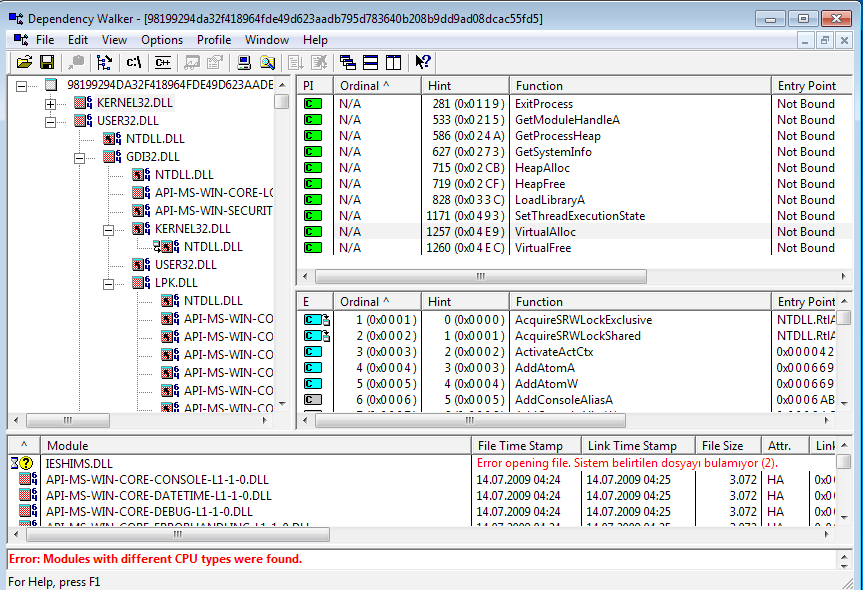Select API-MS-WIN-CORE-DEBUG-L1-1-0.DLL module row
Screen dimensions: 864x590
tap(422, 511)
